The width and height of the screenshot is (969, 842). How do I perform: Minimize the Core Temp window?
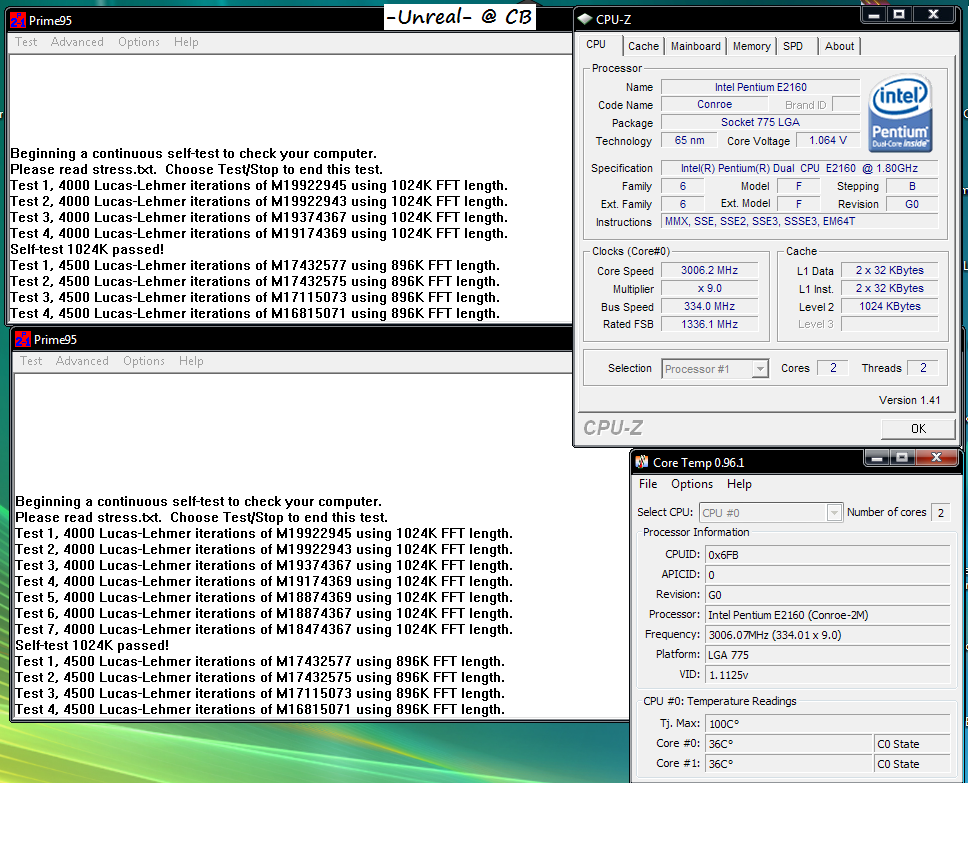[876, 457]
